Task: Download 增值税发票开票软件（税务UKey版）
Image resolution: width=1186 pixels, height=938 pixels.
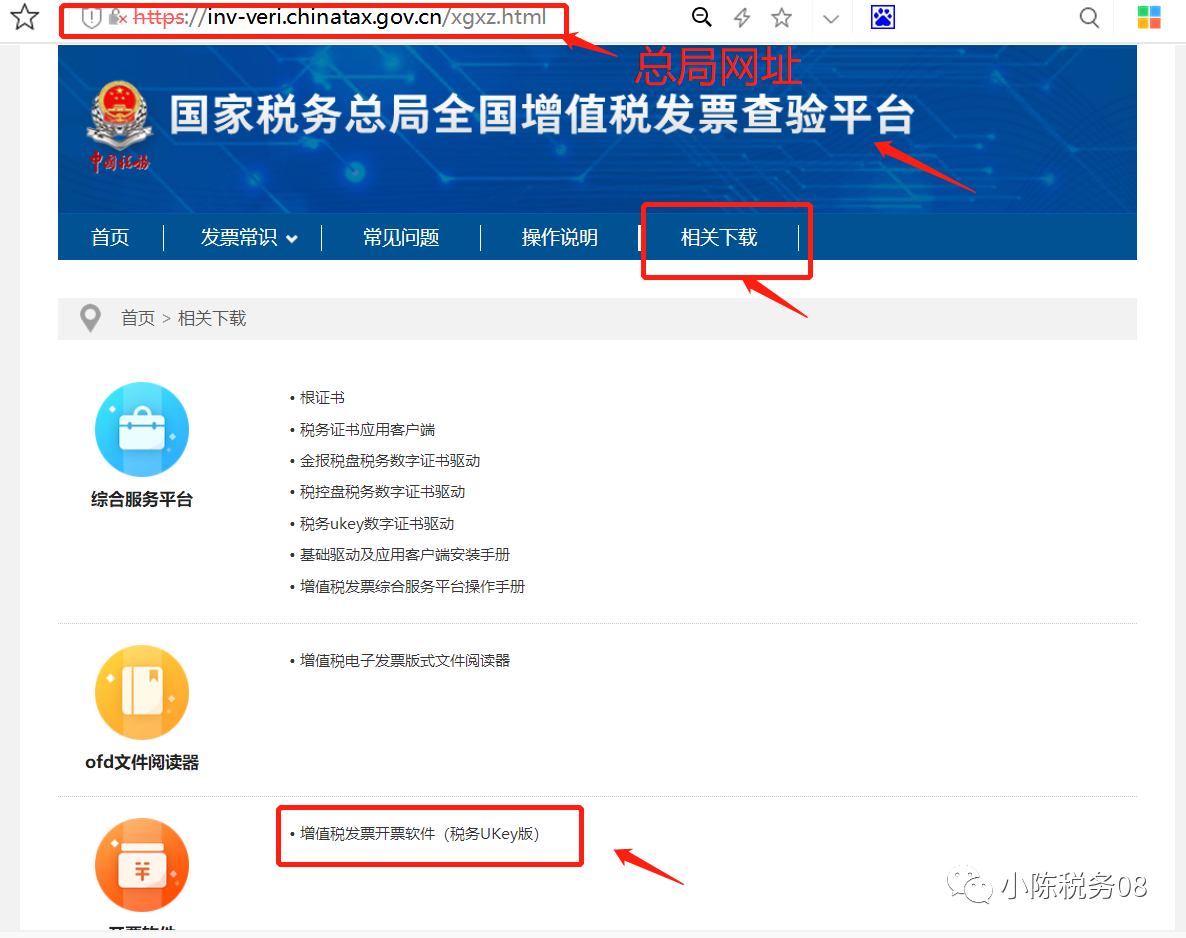Action: [420, 834]
